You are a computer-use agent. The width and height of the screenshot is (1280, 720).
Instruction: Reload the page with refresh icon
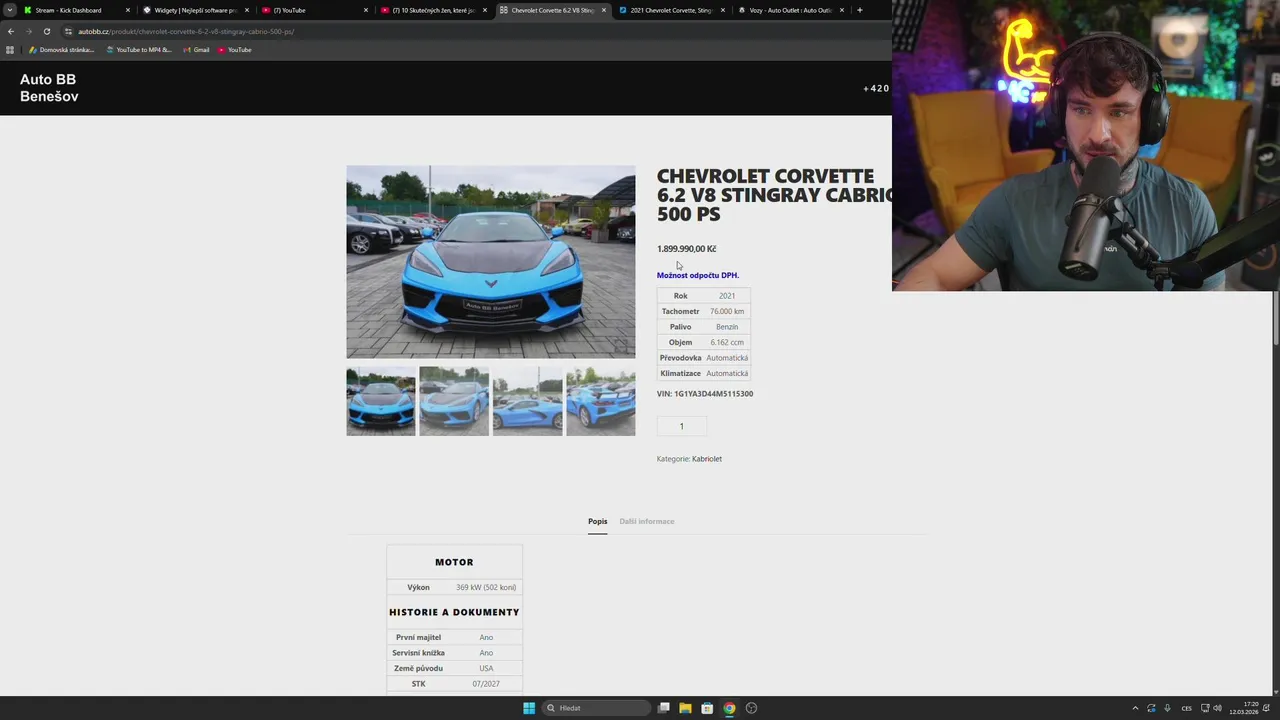(46, 31)
